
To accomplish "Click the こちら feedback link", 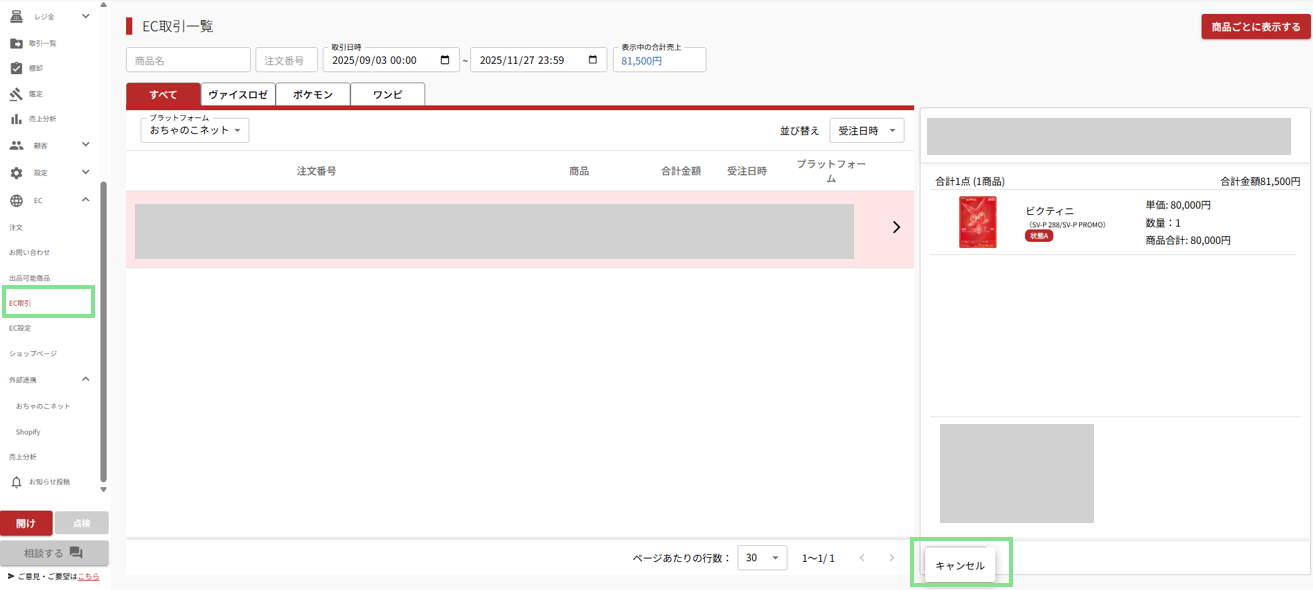I will (88, 577).
